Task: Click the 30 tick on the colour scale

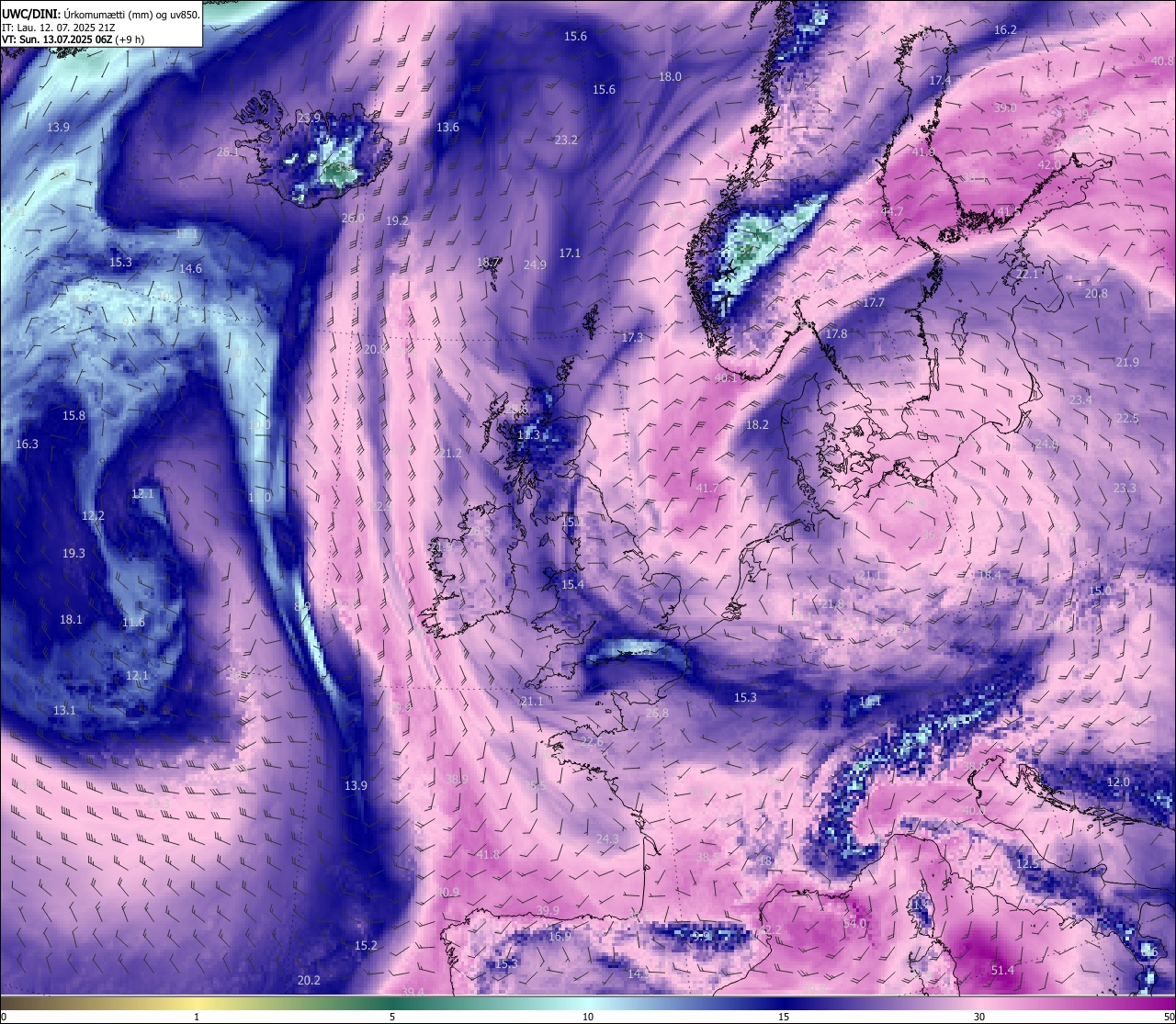Action: tap(979, 1017)
